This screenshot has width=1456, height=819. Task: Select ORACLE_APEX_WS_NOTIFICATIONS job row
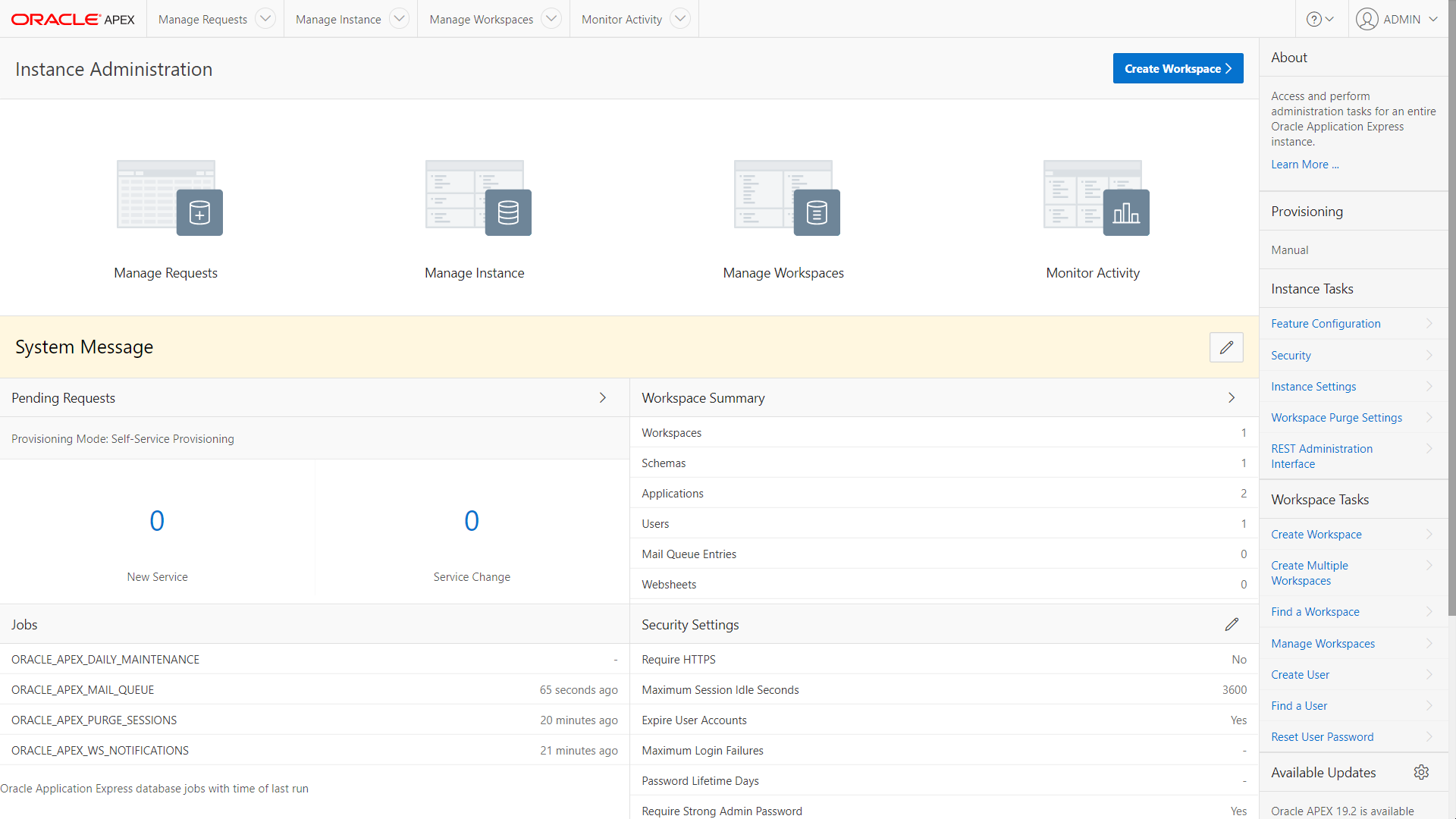(x=315, y=750)
